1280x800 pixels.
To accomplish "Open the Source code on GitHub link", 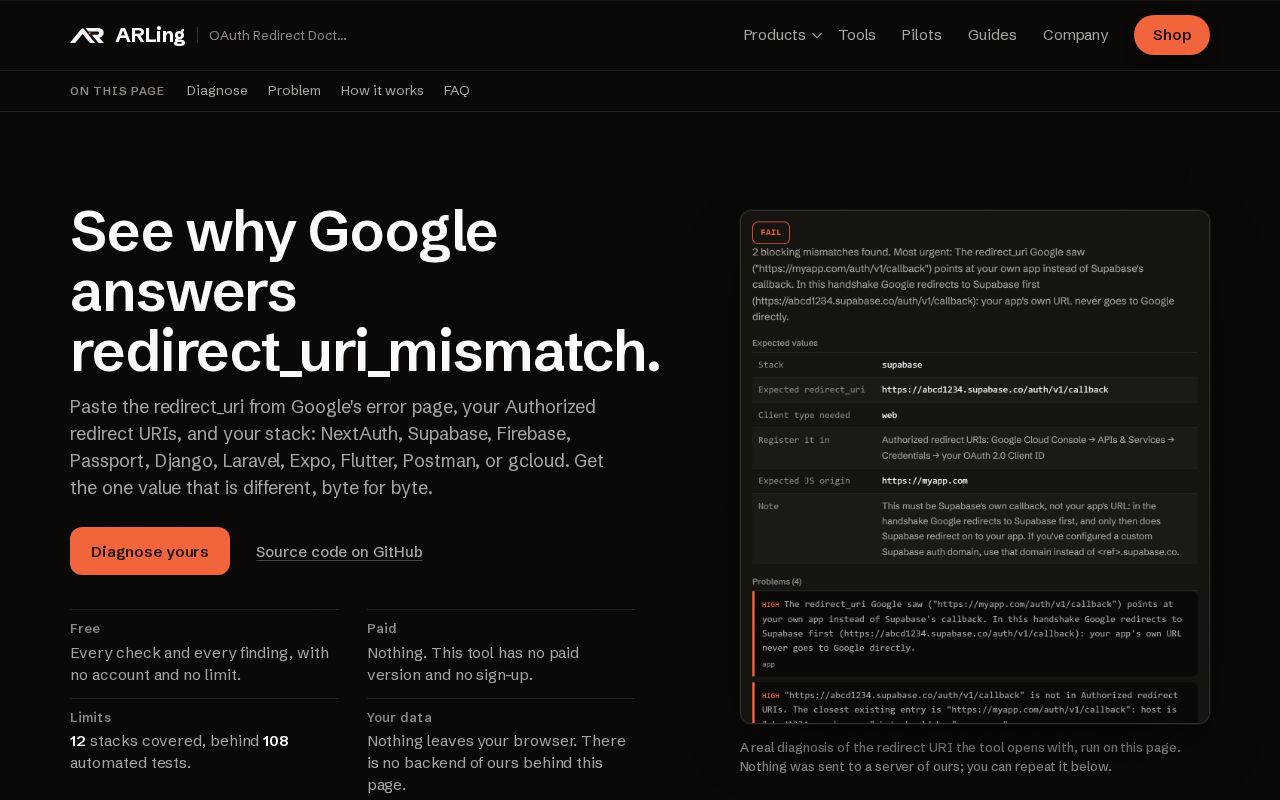I will (339, 551).
